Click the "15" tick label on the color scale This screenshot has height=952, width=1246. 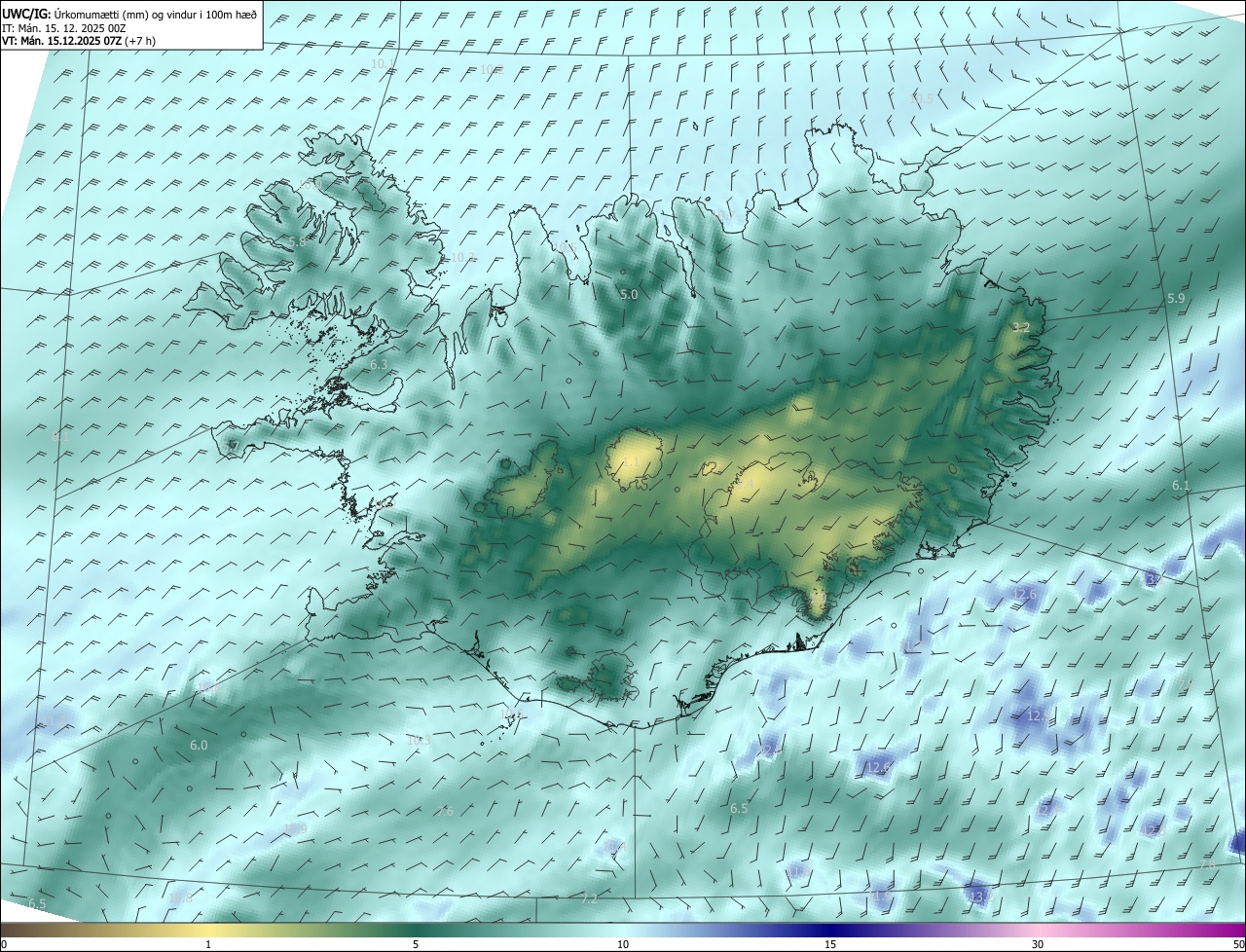coord(830,944)
